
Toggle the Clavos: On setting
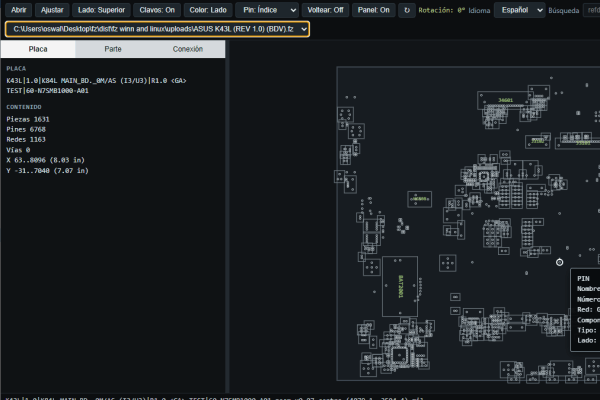(157, 10)
